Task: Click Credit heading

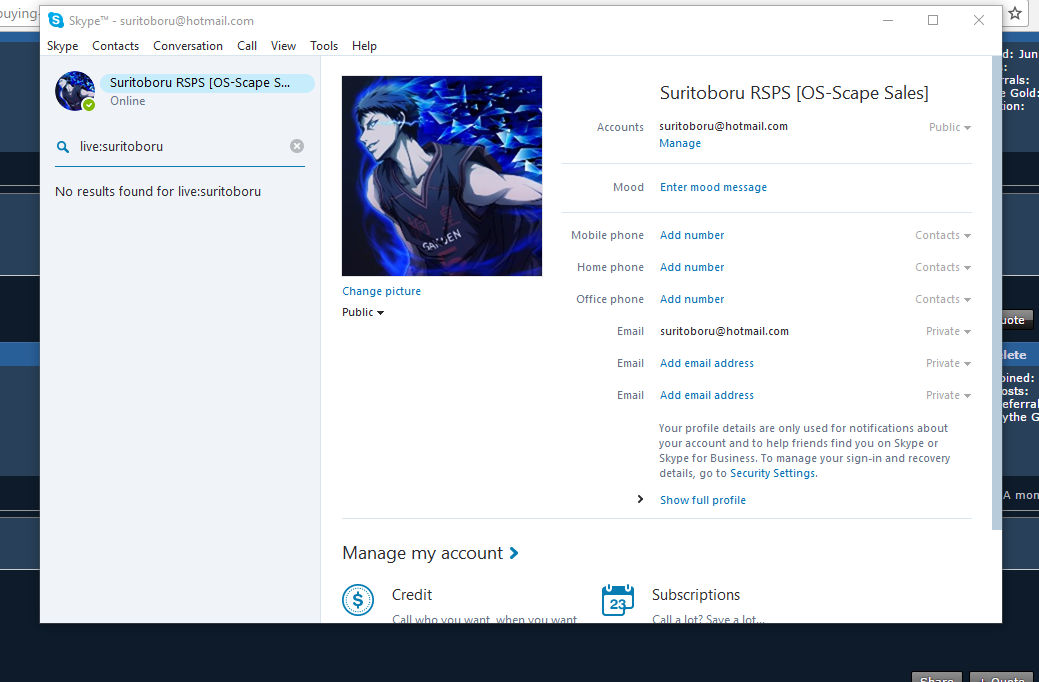Action: tap(411, 595)
